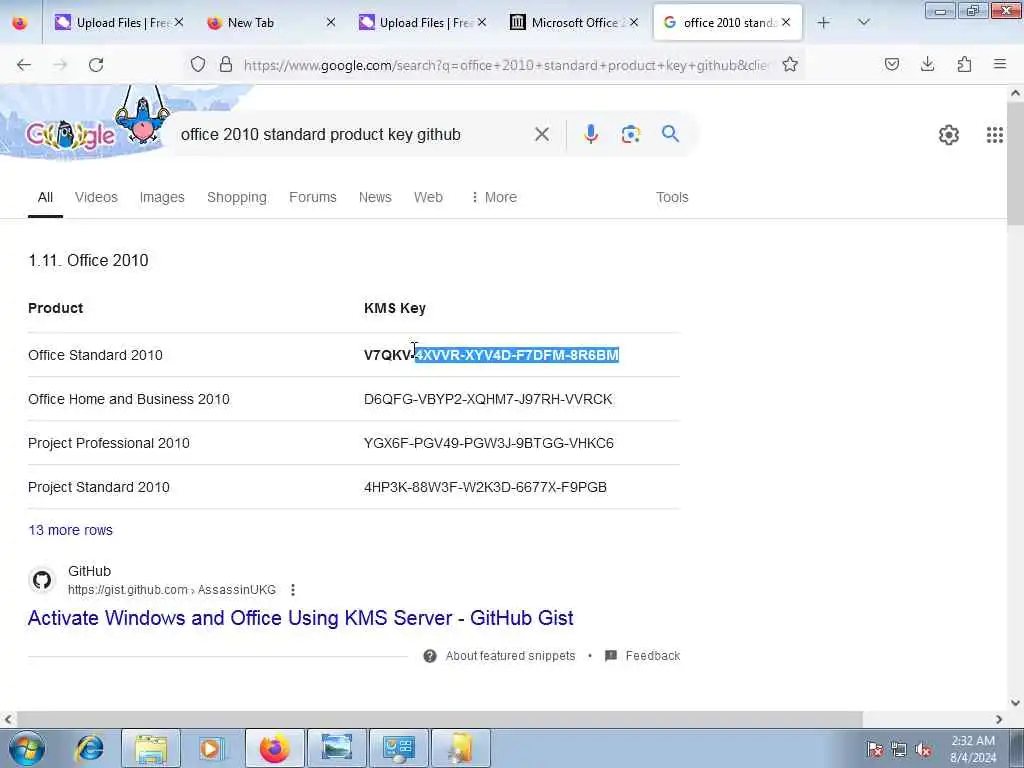This screenshot has width=1024, height=768.
Task: Clear the Google search box with X
Action: [x=542, y=135]
